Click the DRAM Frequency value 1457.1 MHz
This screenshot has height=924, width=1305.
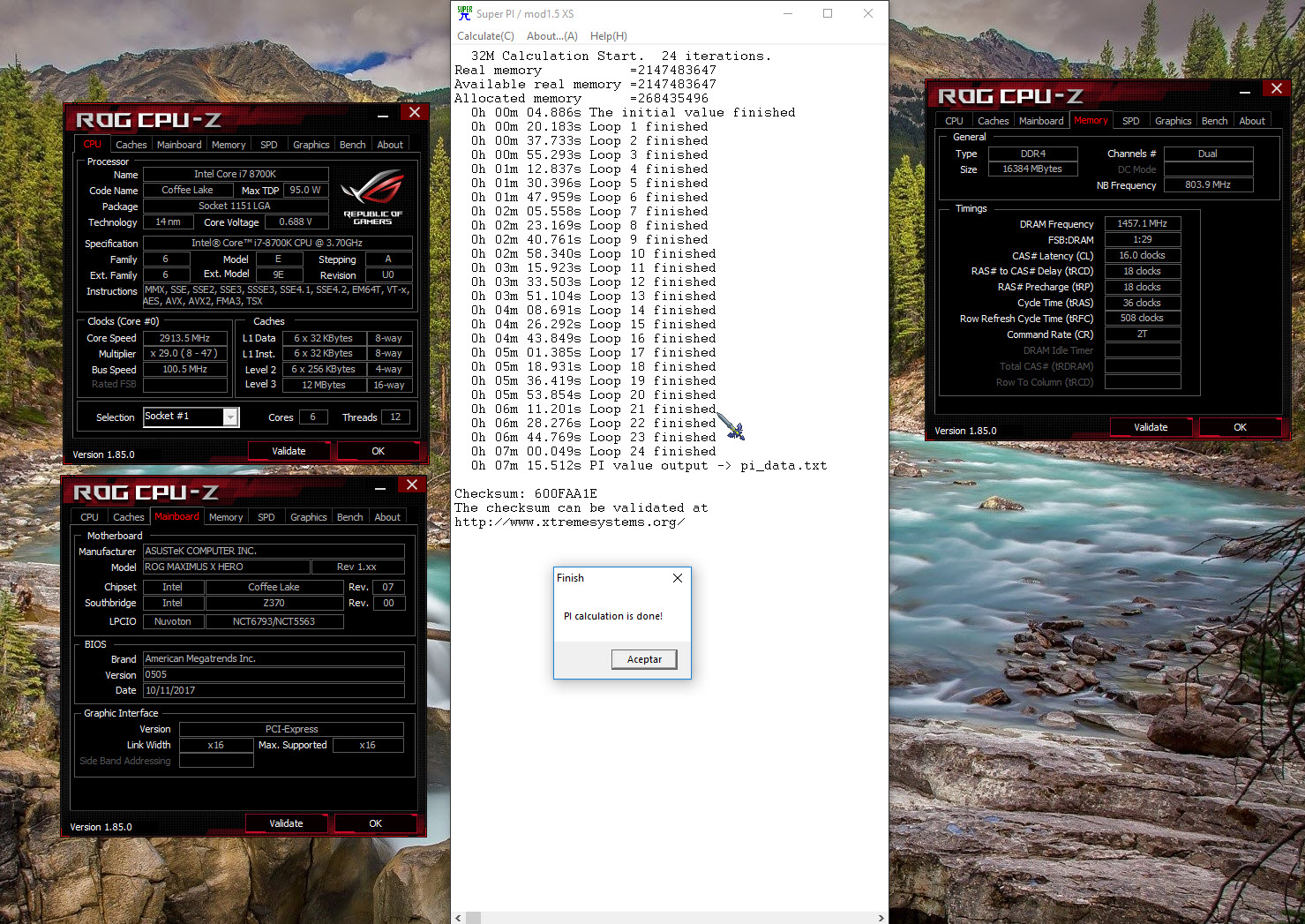(x=1143, y=224)
